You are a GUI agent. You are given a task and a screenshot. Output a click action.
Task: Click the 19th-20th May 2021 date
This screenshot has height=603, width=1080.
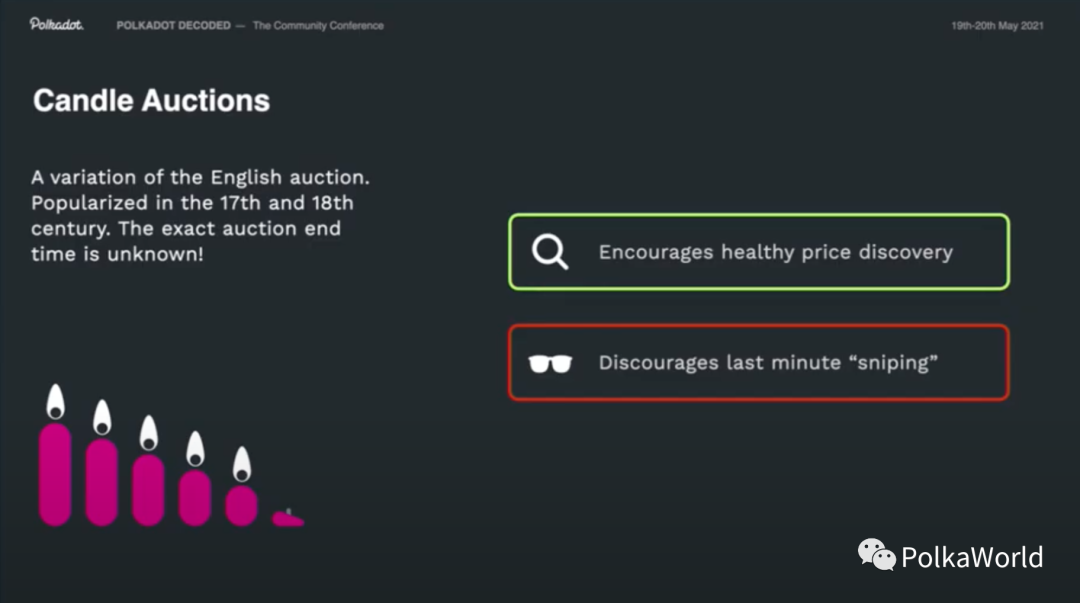(x=997, y=25)
